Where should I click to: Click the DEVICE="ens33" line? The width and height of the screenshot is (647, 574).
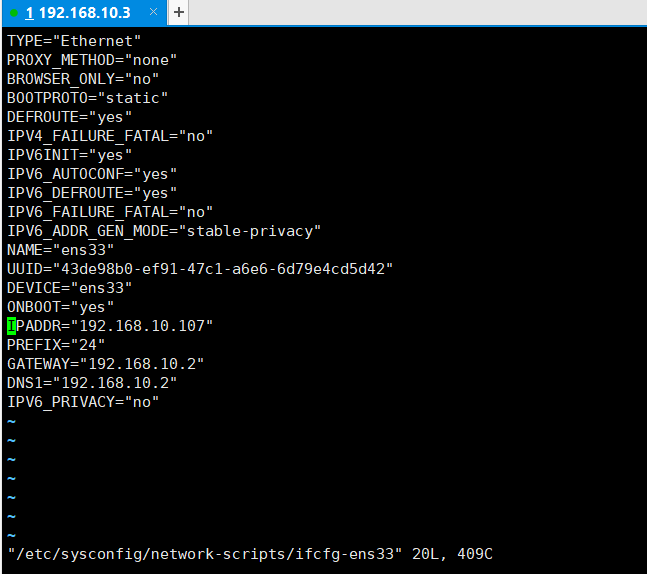(70, 288)
